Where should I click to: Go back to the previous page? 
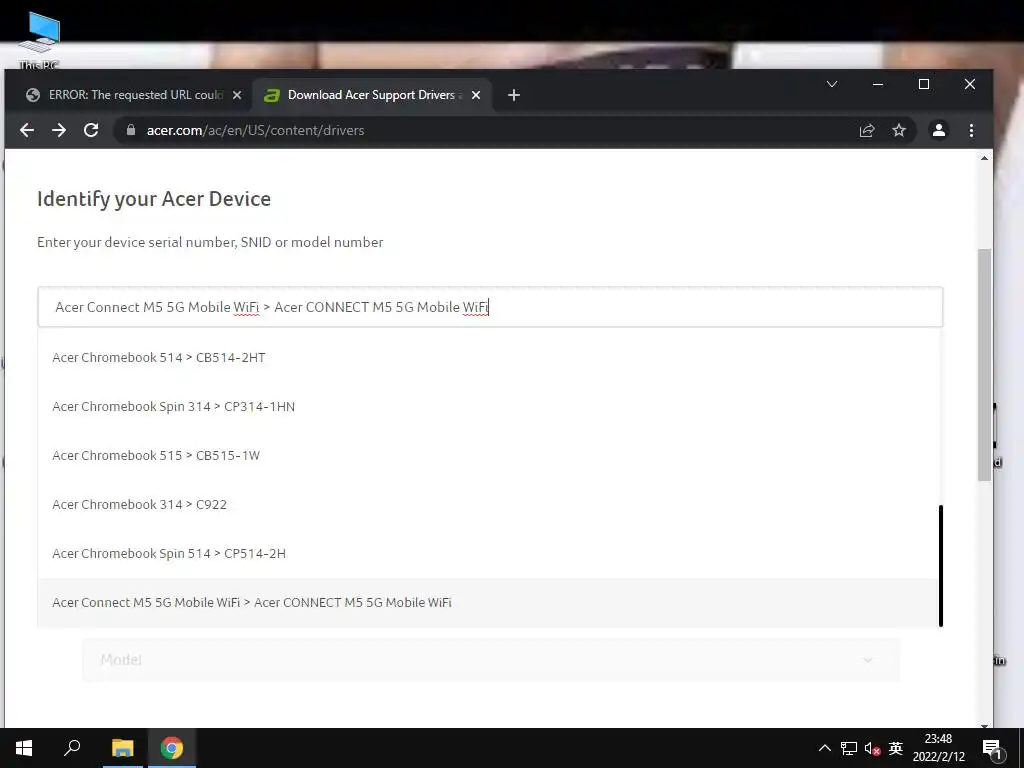[27, 130]
